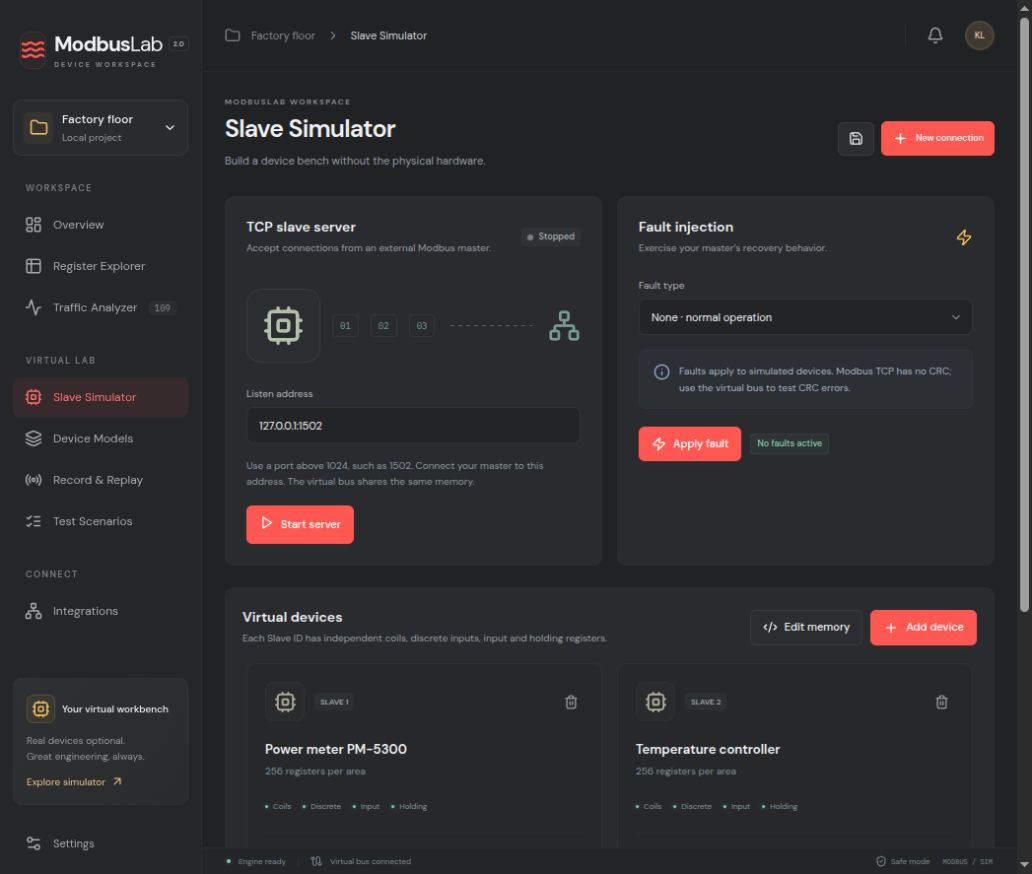Click the network topology icon in TCP slave server

[564, 325]
